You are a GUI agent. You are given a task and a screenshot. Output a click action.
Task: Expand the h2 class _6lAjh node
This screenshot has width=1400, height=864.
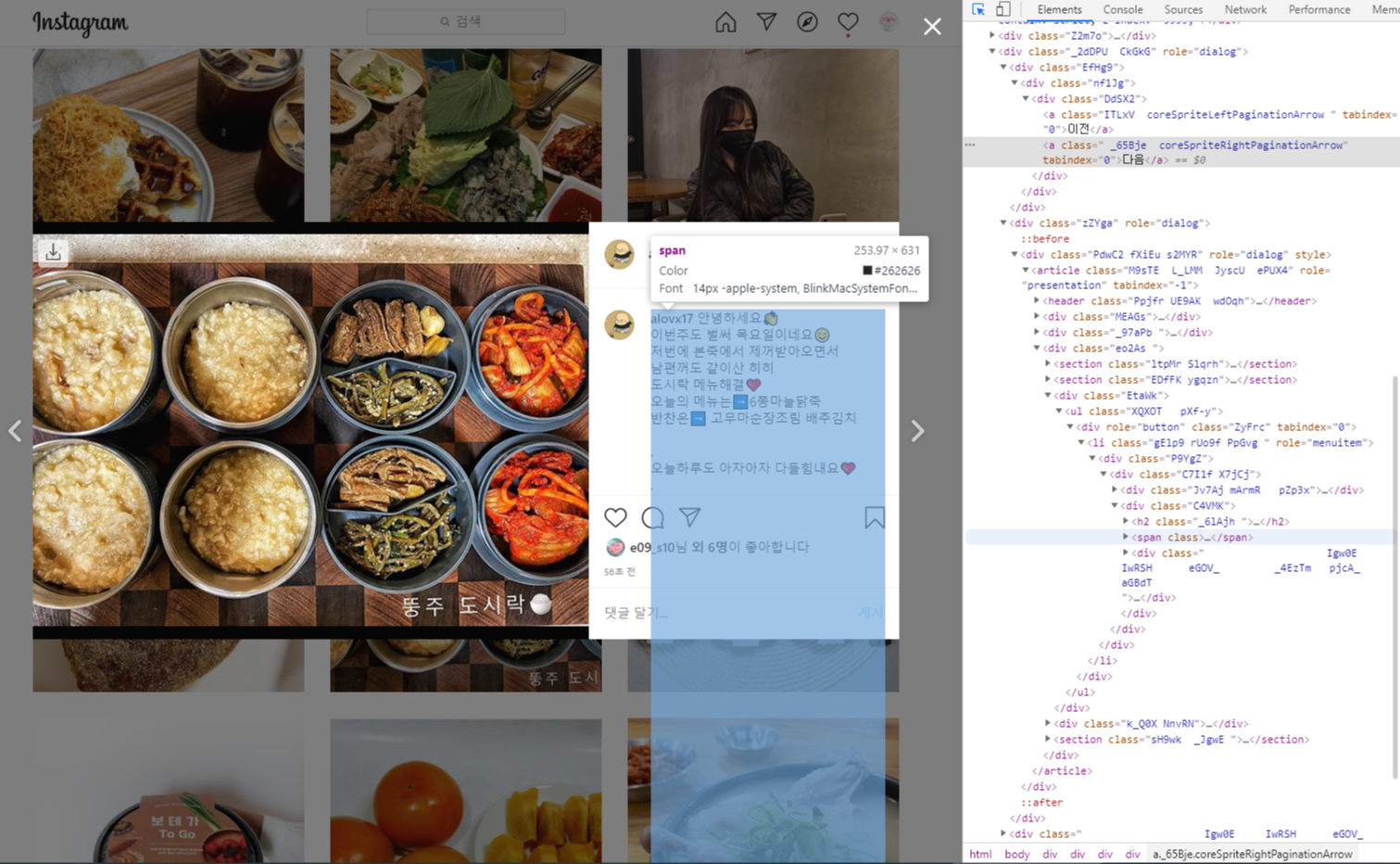[1126, 521]
